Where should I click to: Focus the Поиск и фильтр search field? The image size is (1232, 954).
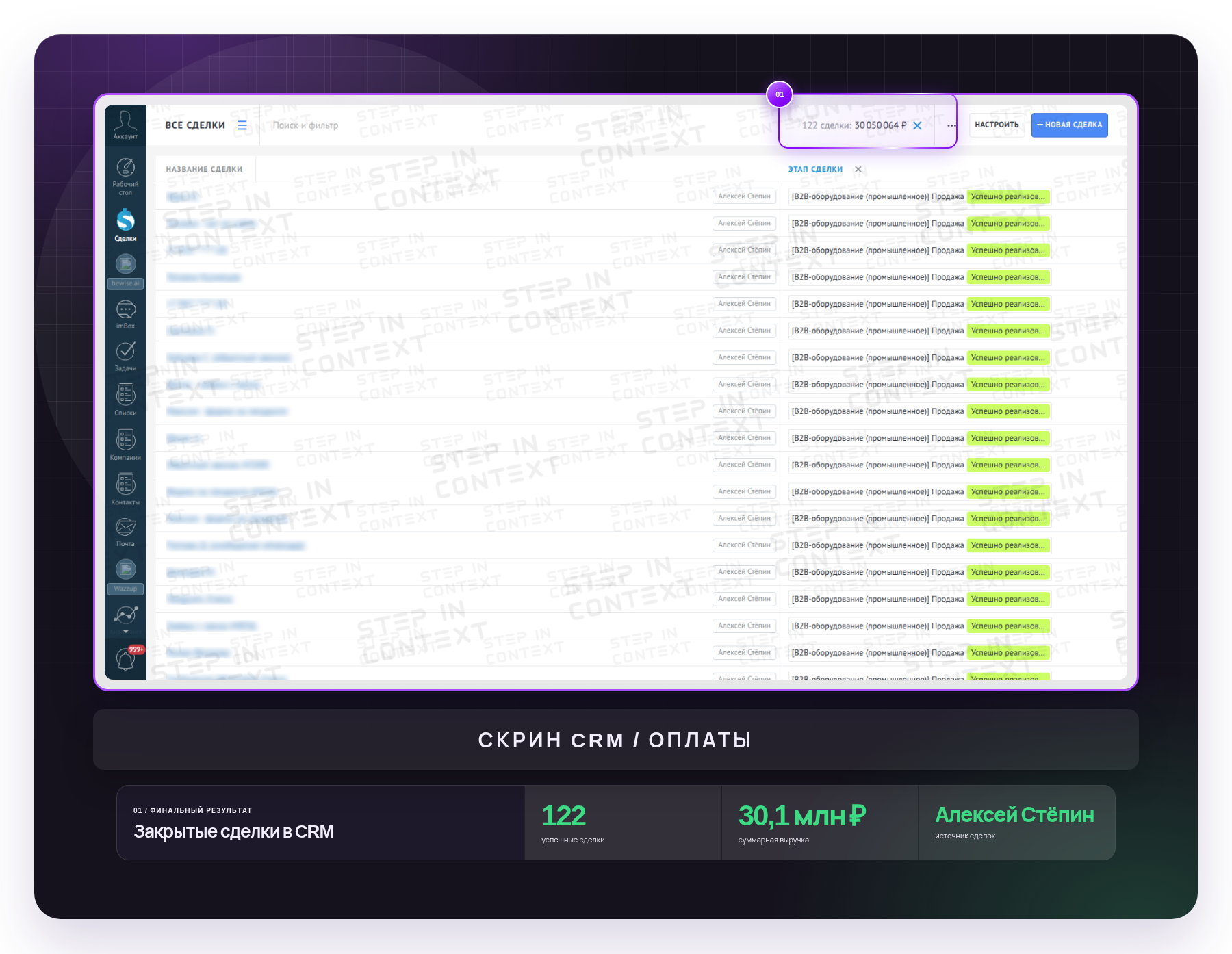[x=305, y=125]
